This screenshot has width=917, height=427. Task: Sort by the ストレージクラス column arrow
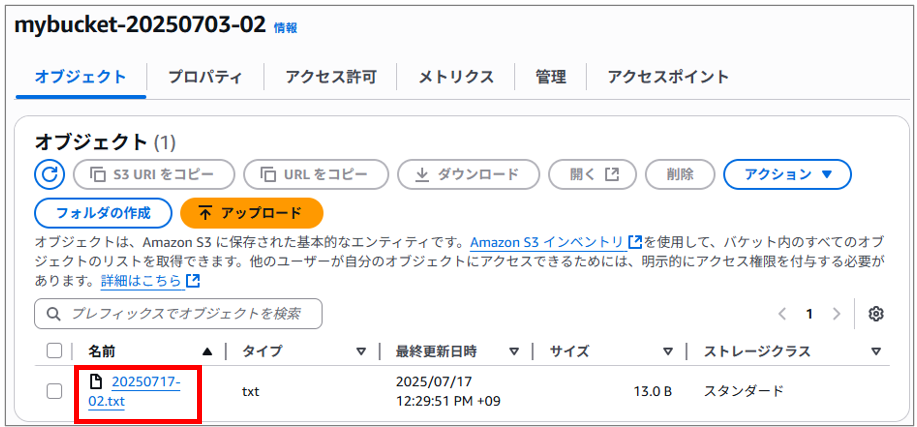[875, 352]
